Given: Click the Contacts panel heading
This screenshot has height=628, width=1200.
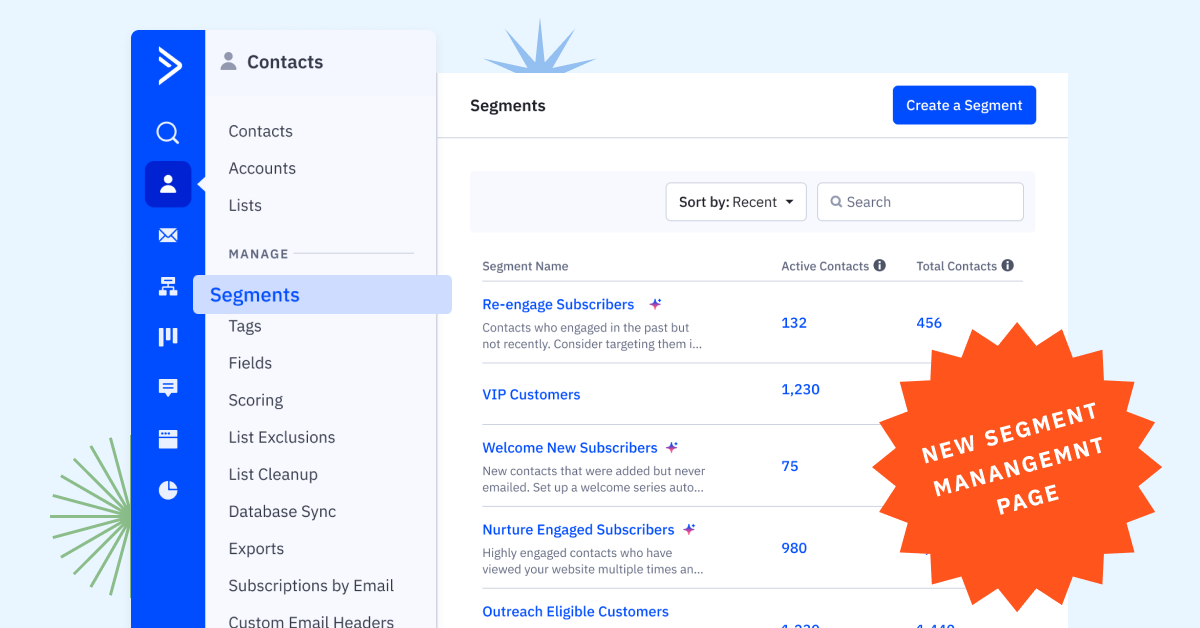Looking at the screenshot, I should (x=285, y=62).
